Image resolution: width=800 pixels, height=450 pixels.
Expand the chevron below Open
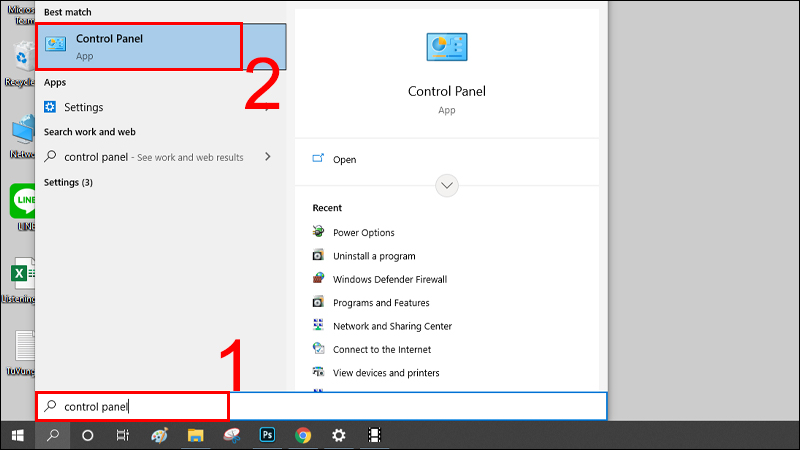pyautogui.click(x=447, y=185)
